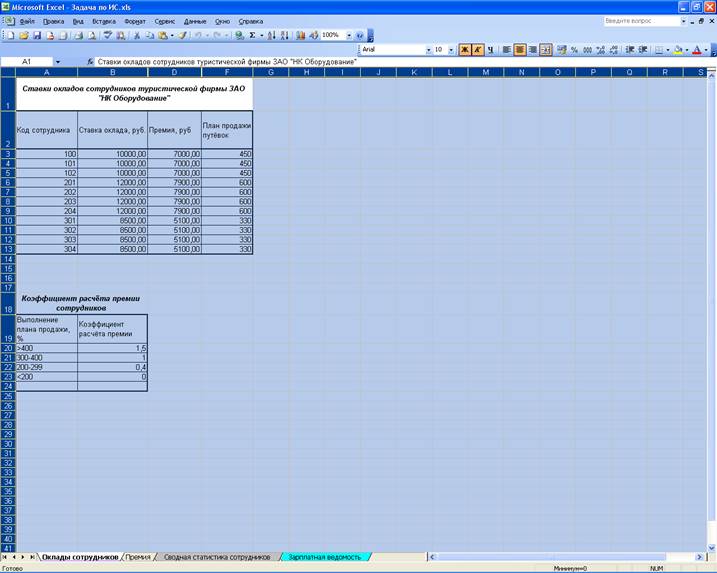Show the Drawing toolbar icon

[313, 35]
